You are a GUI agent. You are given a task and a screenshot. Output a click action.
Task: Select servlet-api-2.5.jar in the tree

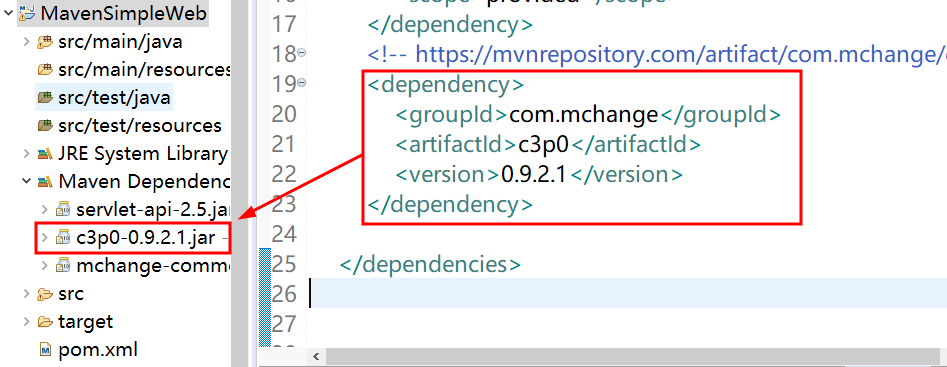click(x=153, y=209)
